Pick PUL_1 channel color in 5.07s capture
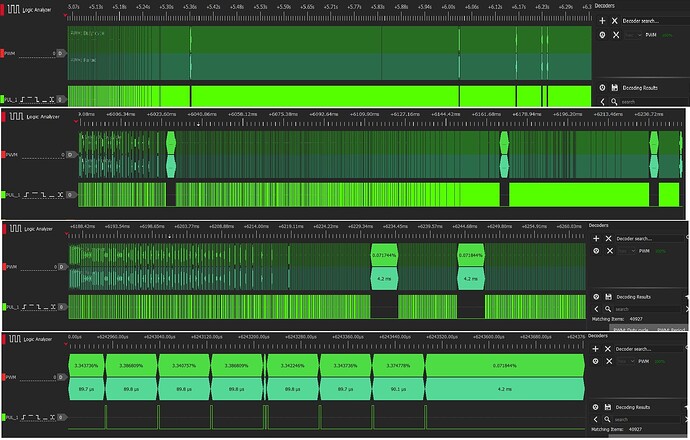Image resolution: width=690 pixels, height=440 pixels. click(2, 99)
